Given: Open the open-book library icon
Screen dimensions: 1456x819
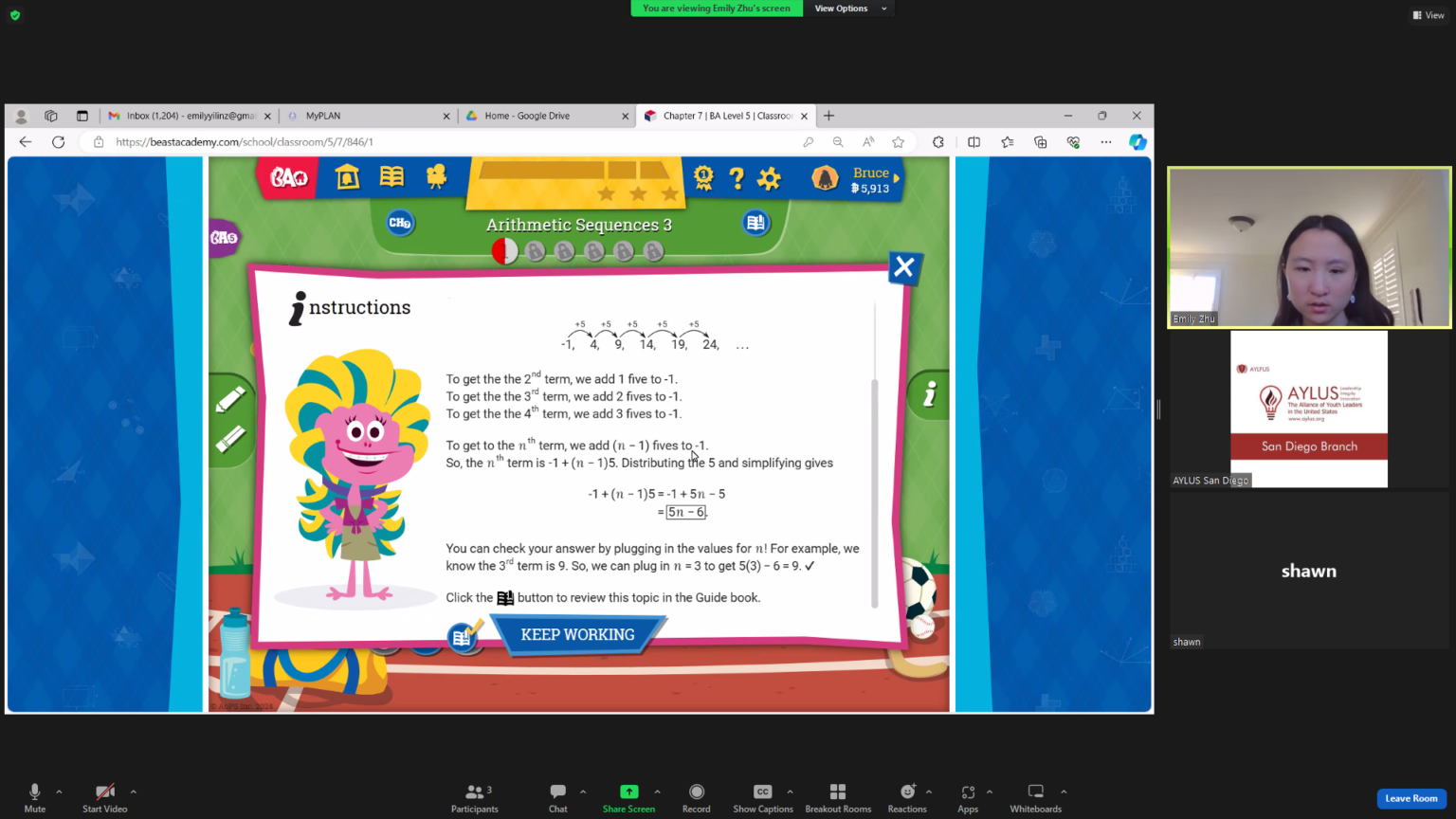Looking at the screenshot, I should pos(391,176).
